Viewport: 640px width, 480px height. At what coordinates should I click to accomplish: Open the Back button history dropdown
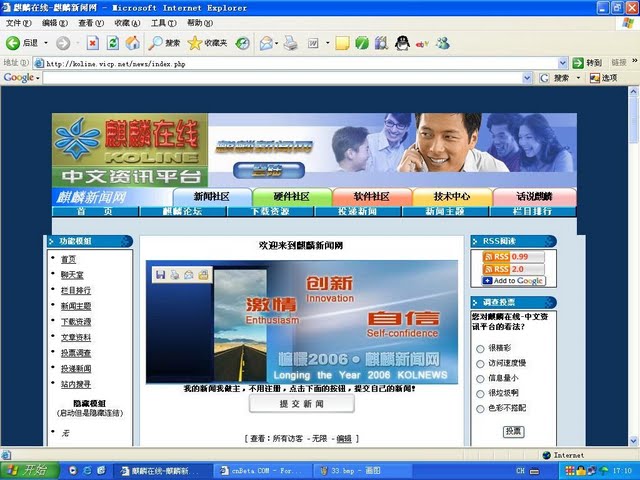46,43
